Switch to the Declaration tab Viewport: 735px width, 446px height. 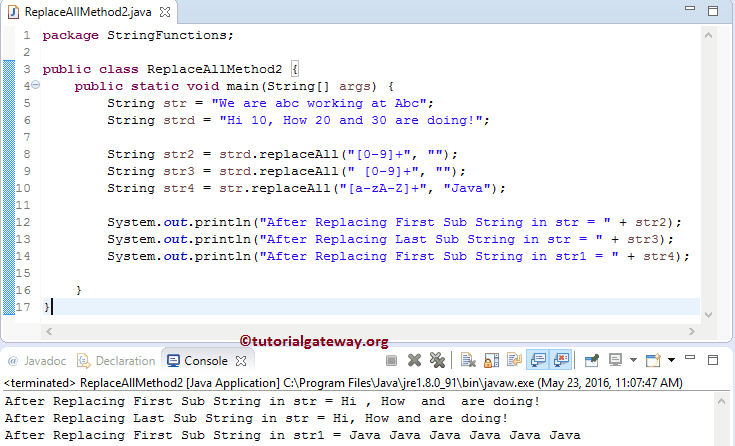coord(116,361)
